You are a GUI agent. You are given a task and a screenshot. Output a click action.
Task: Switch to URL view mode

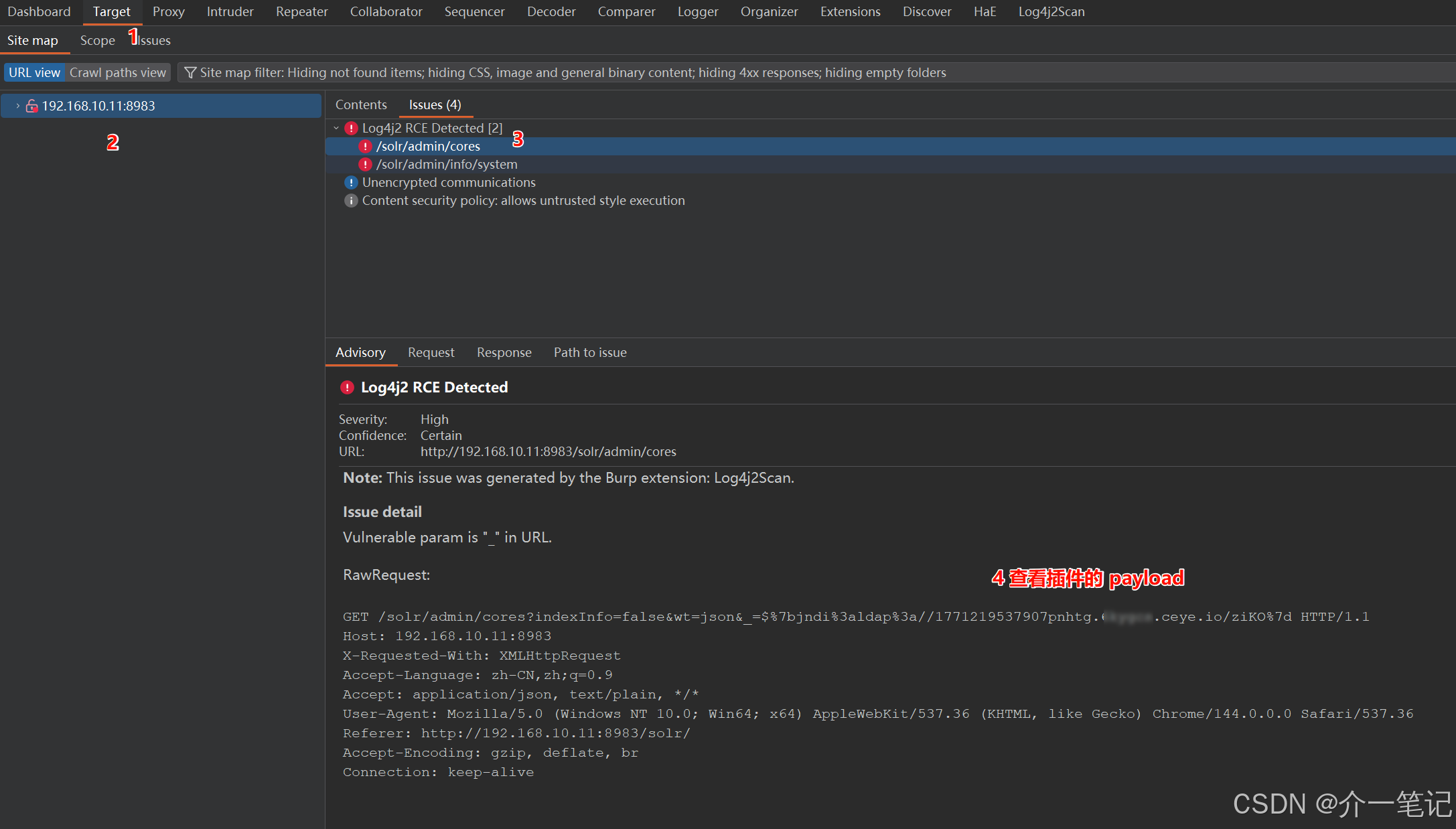pos(34,72)
